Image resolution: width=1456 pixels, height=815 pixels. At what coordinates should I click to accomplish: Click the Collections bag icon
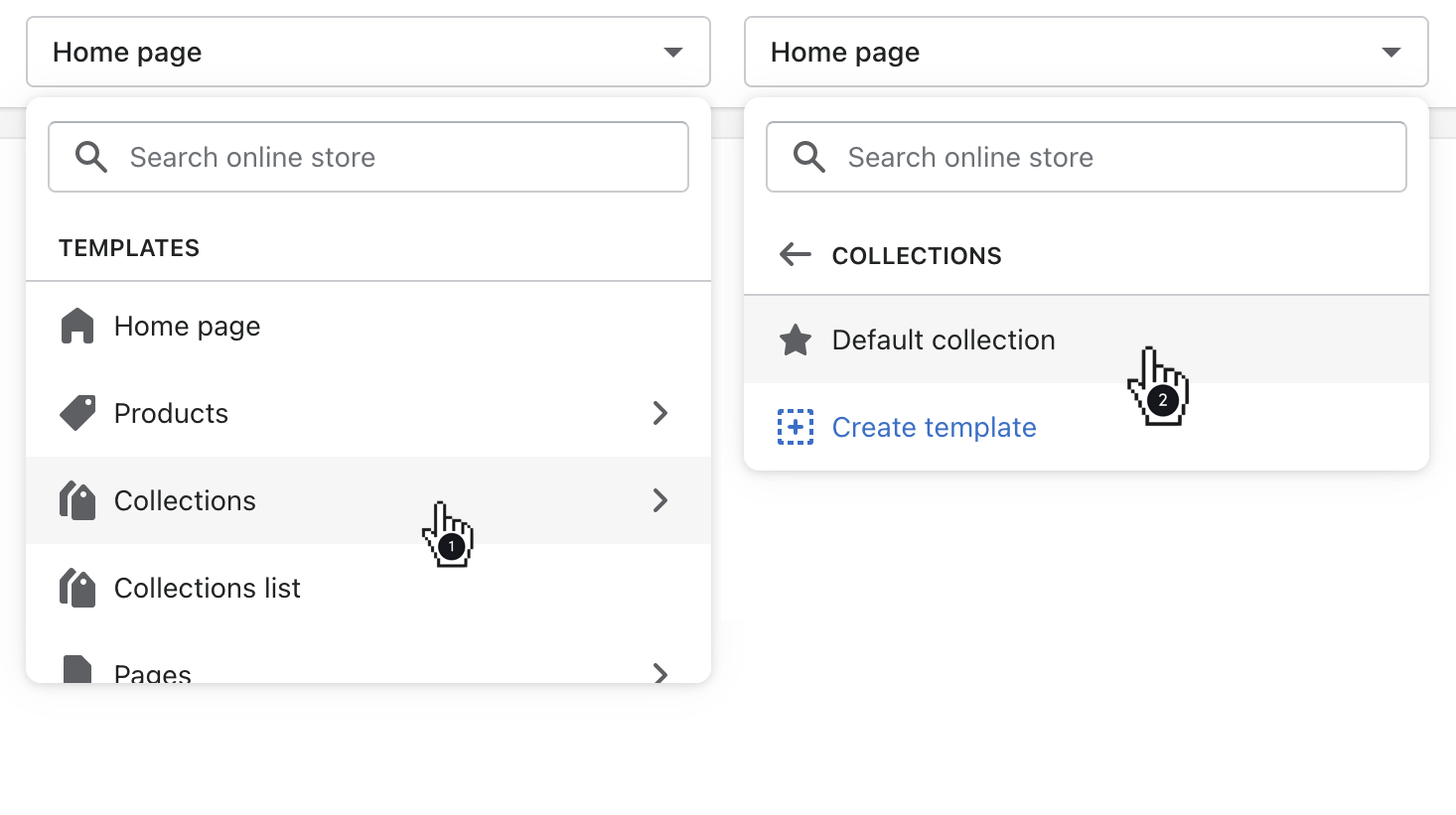(77, 500)
